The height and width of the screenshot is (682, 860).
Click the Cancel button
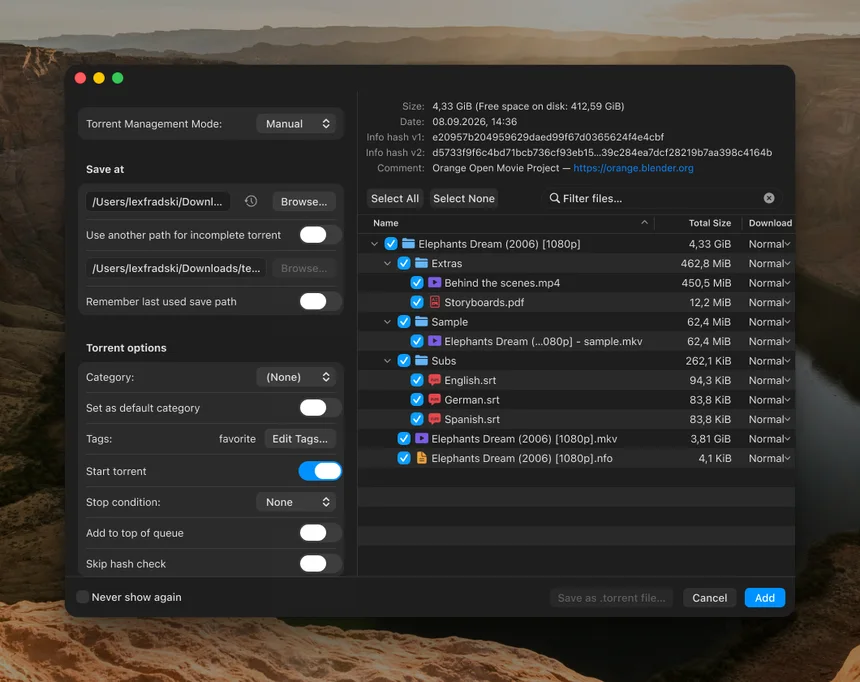tap(709, 598)
